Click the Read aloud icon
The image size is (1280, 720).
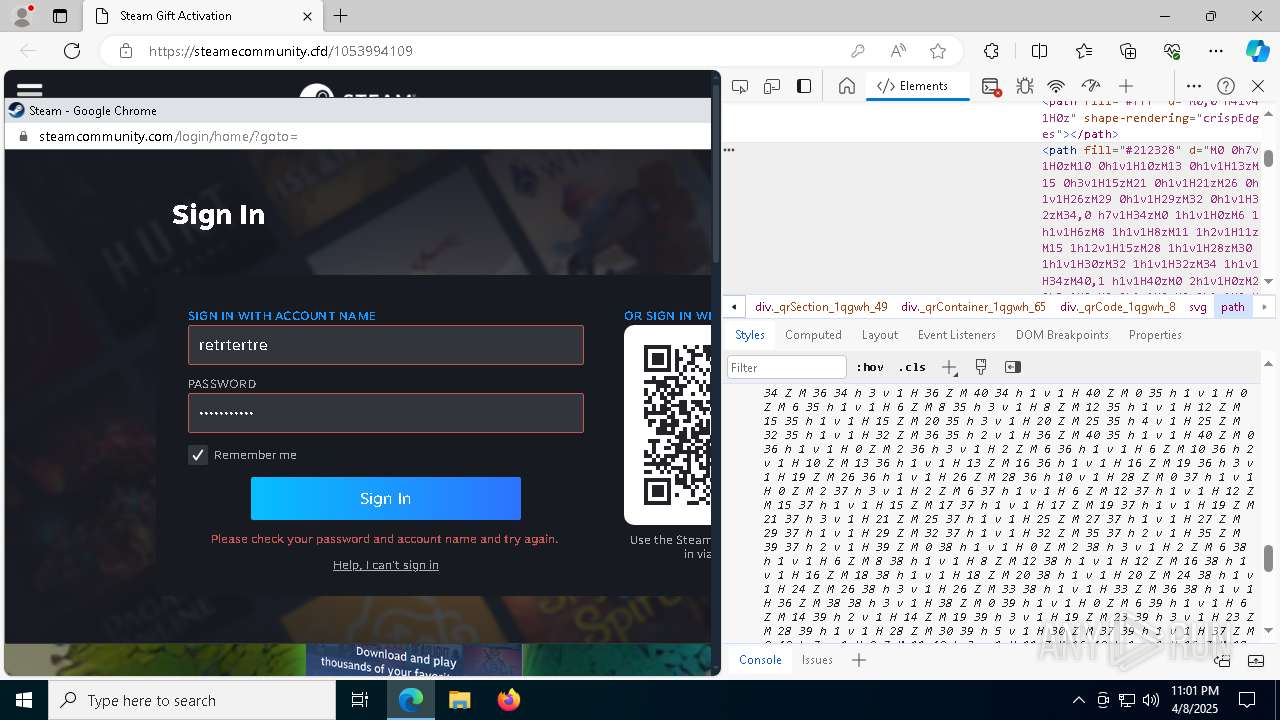pyautogui.click(x=898, y=51)
